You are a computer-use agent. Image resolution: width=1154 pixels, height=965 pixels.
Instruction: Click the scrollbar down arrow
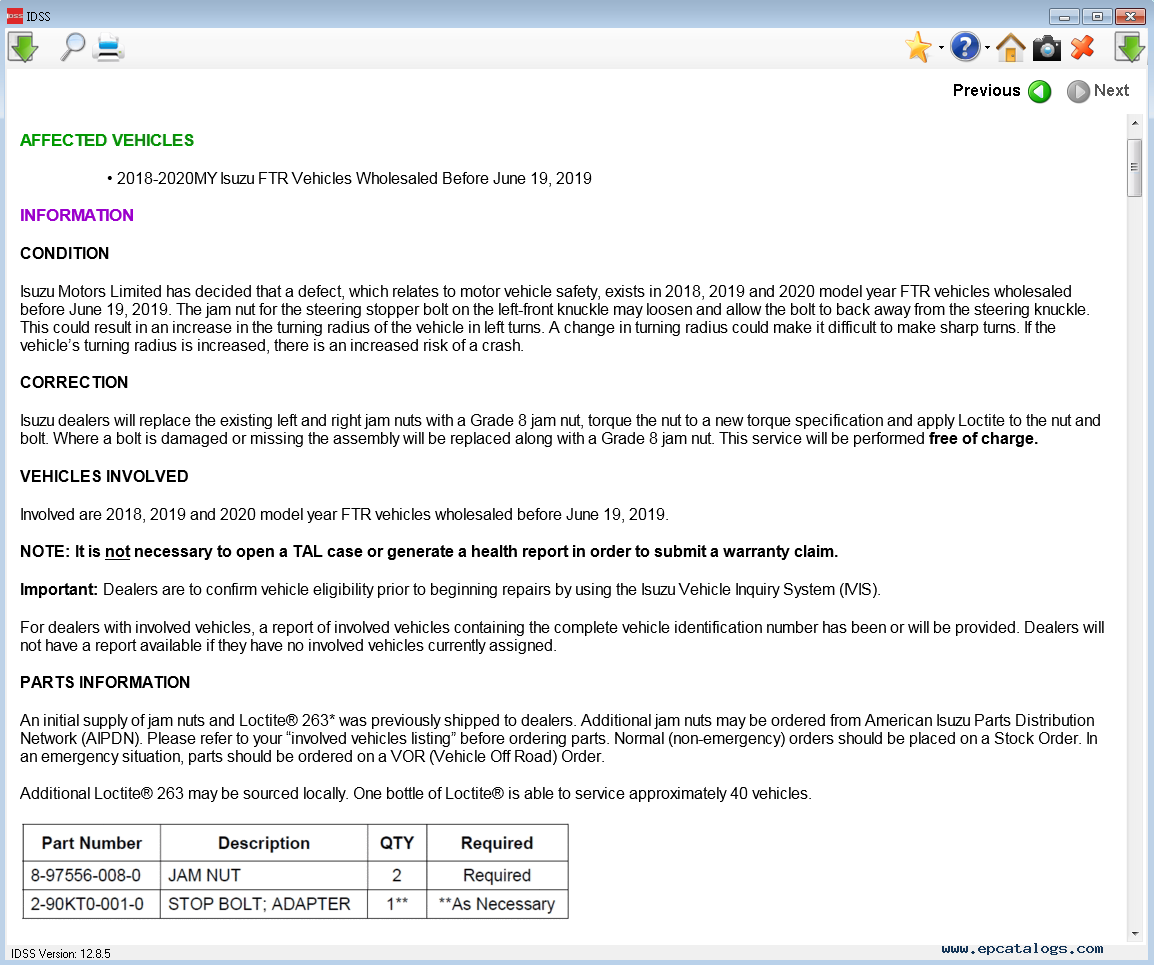(x=1134, y=935)
